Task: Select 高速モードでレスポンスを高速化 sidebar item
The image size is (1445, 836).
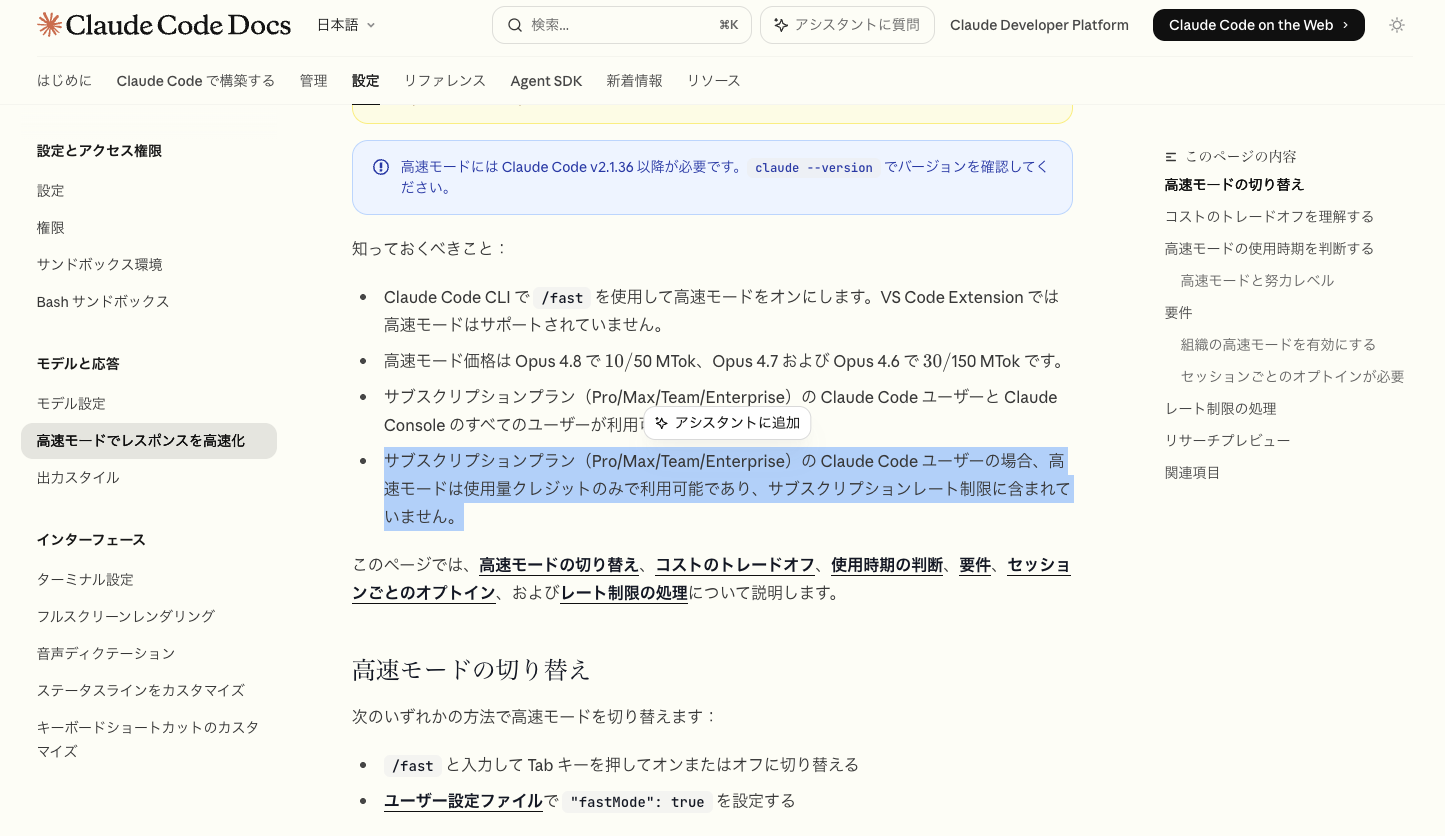Action: point(149,440)
